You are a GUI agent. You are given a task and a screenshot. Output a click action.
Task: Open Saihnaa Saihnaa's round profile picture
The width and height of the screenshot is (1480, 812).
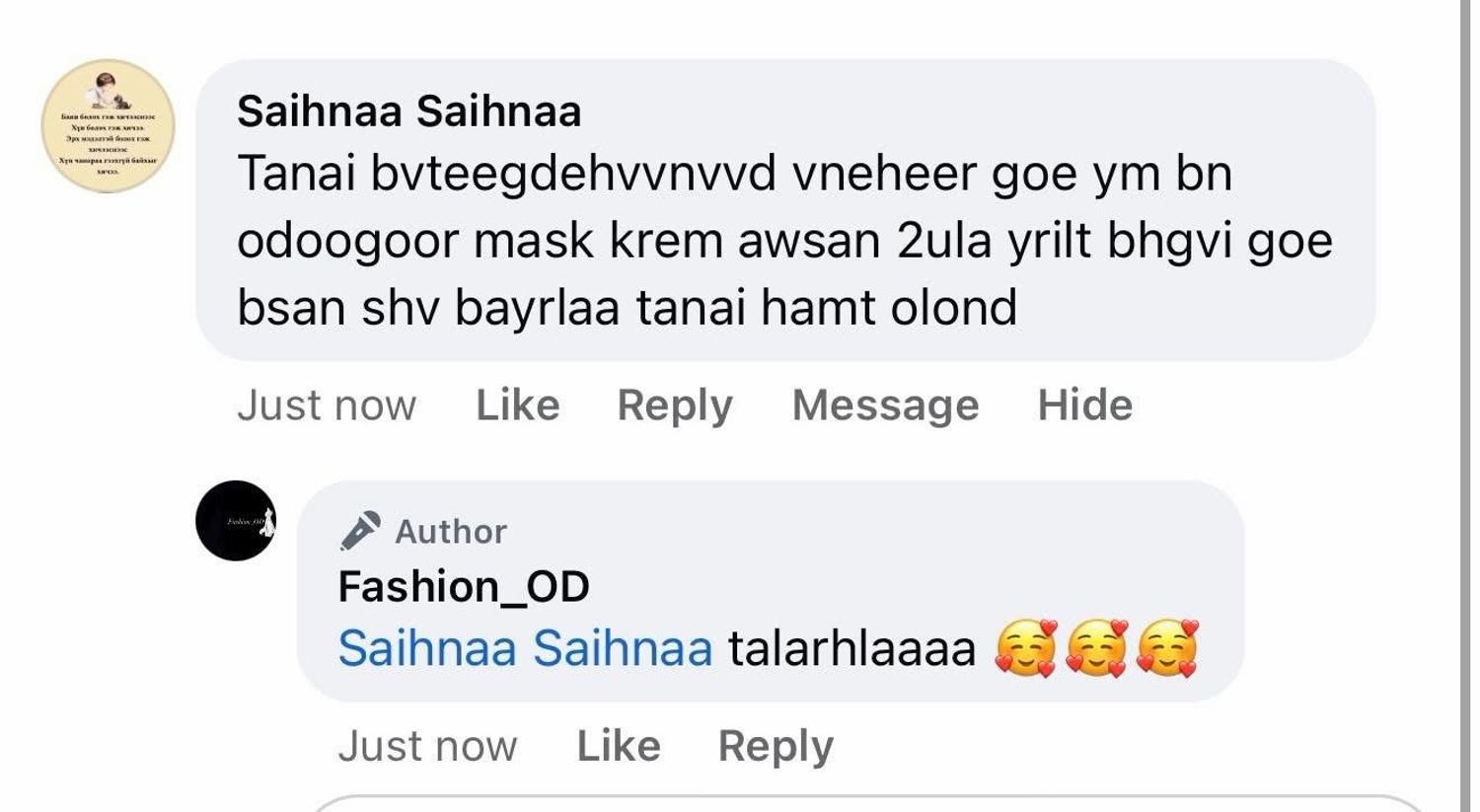pos(108,126)
